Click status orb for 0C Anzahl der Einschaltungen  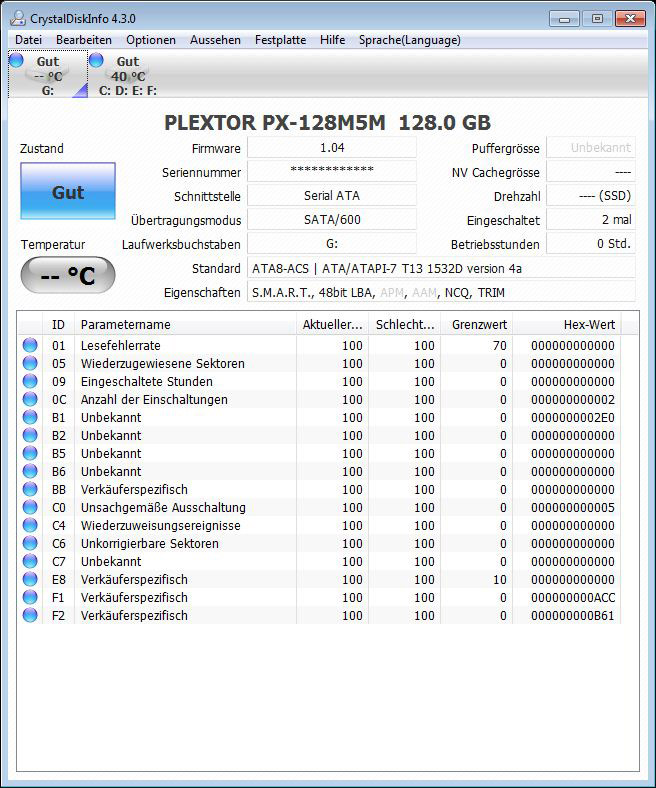point(30,399)
